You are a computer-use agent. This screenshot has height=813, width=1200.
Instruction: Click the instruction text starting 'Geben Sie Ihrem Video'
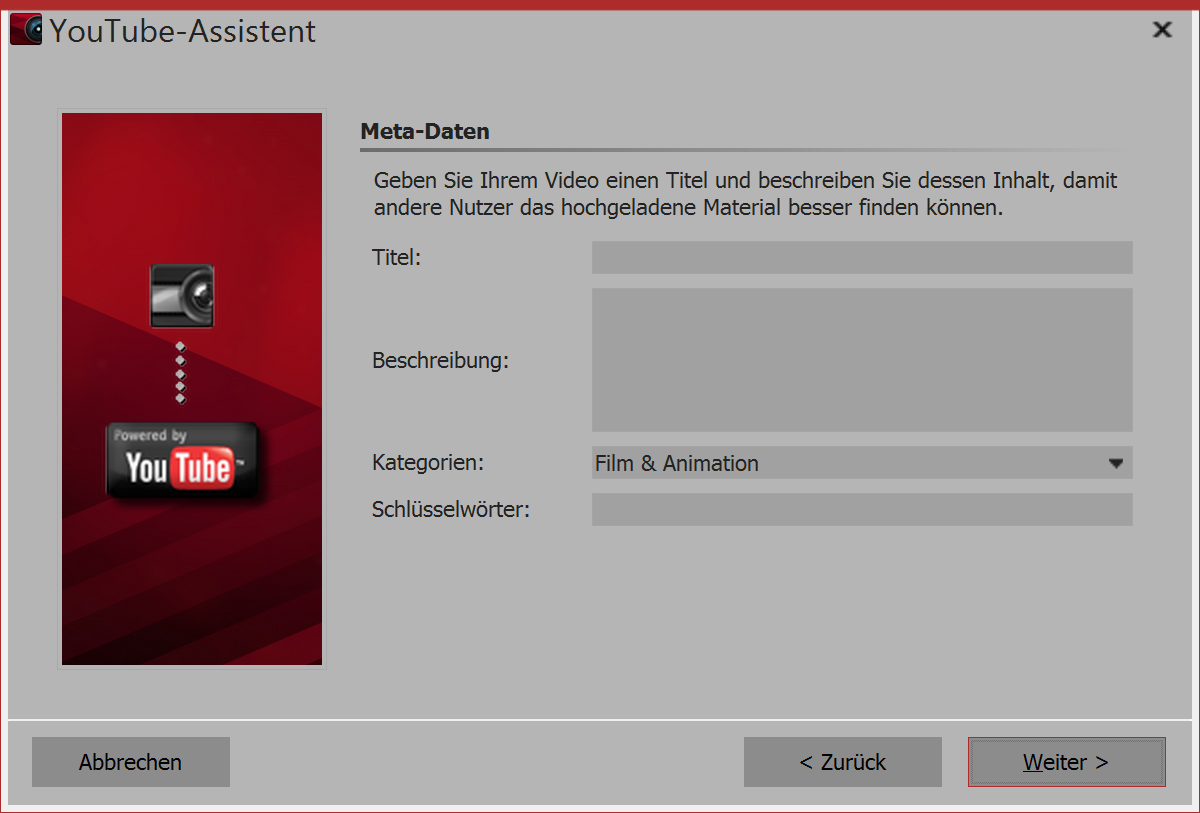pyautogui.click(x=745, y=195)
